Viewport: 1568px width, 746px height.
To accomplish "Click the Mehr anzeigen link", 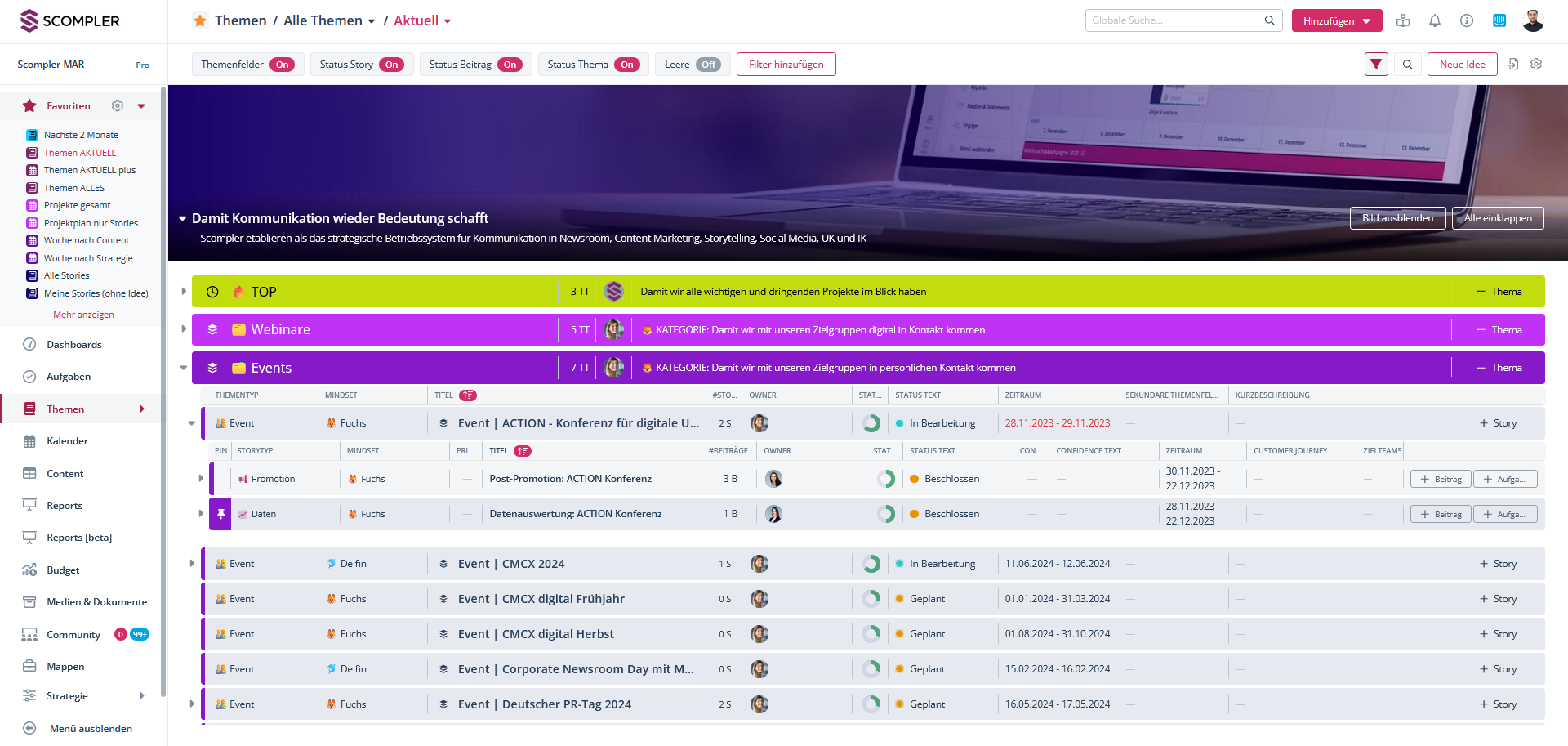I will [x=83, y=315].
